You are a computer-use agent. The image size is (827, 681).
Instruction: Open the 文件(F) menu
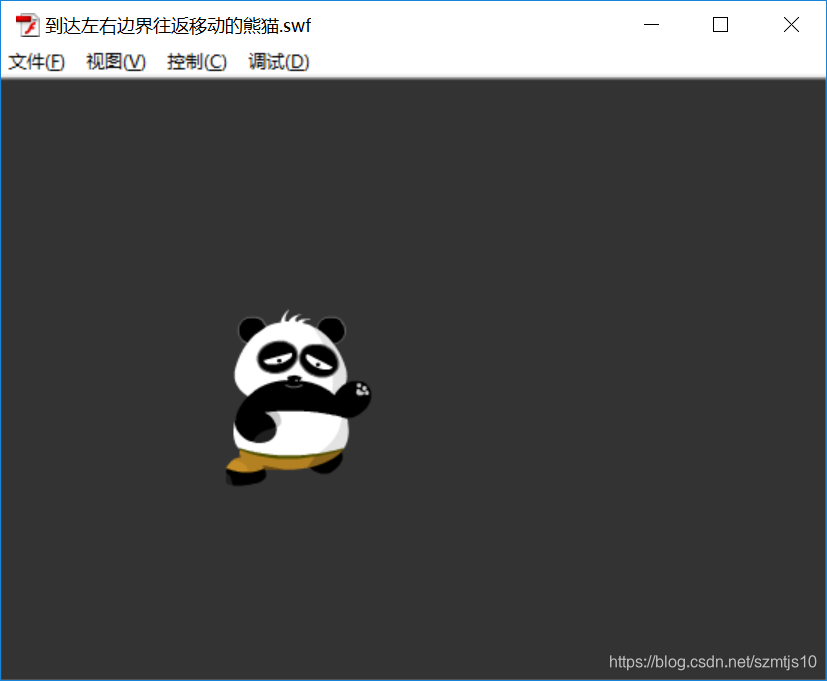36,62
